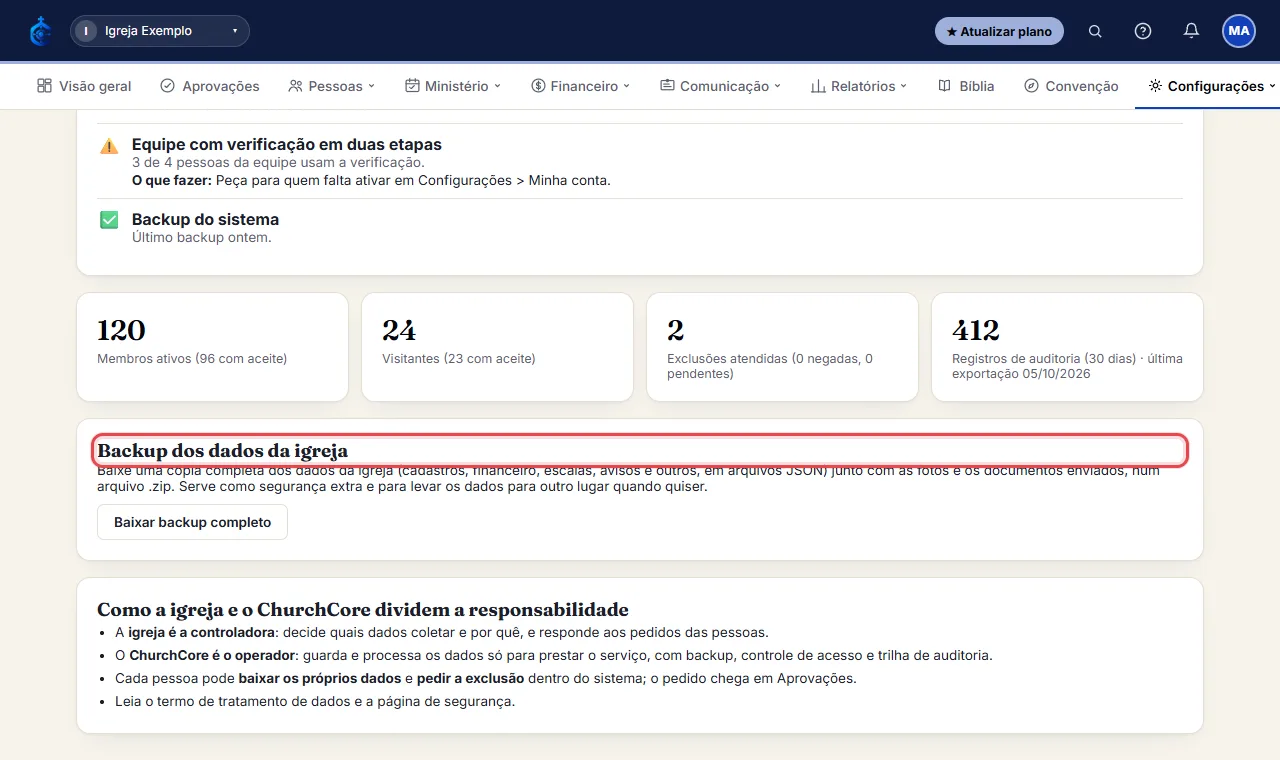Click the baixar os próprios dados bullet

point(486,678)
